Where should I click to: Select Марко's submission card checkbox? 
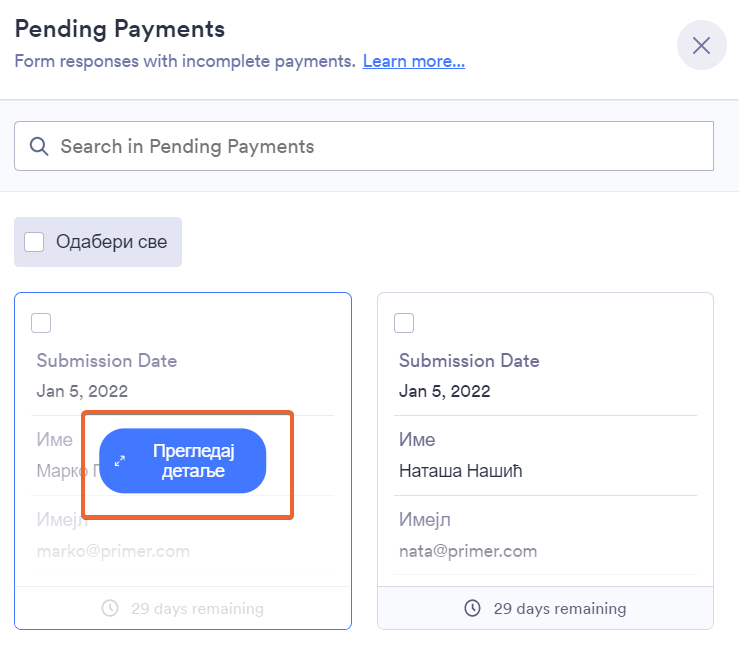(x=41, y=322)
